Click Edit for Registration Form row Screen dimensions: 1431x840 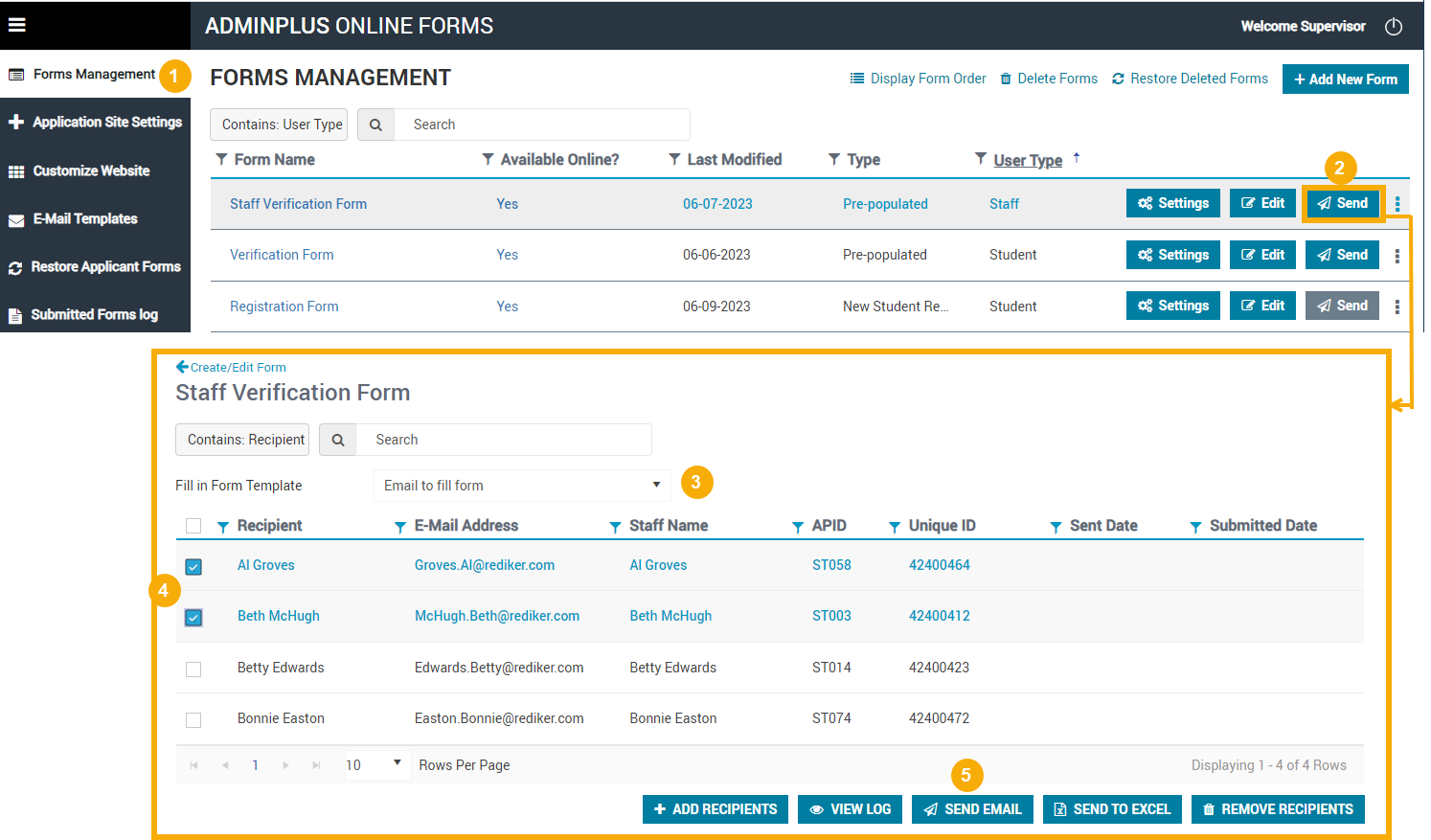[1263, 306]
